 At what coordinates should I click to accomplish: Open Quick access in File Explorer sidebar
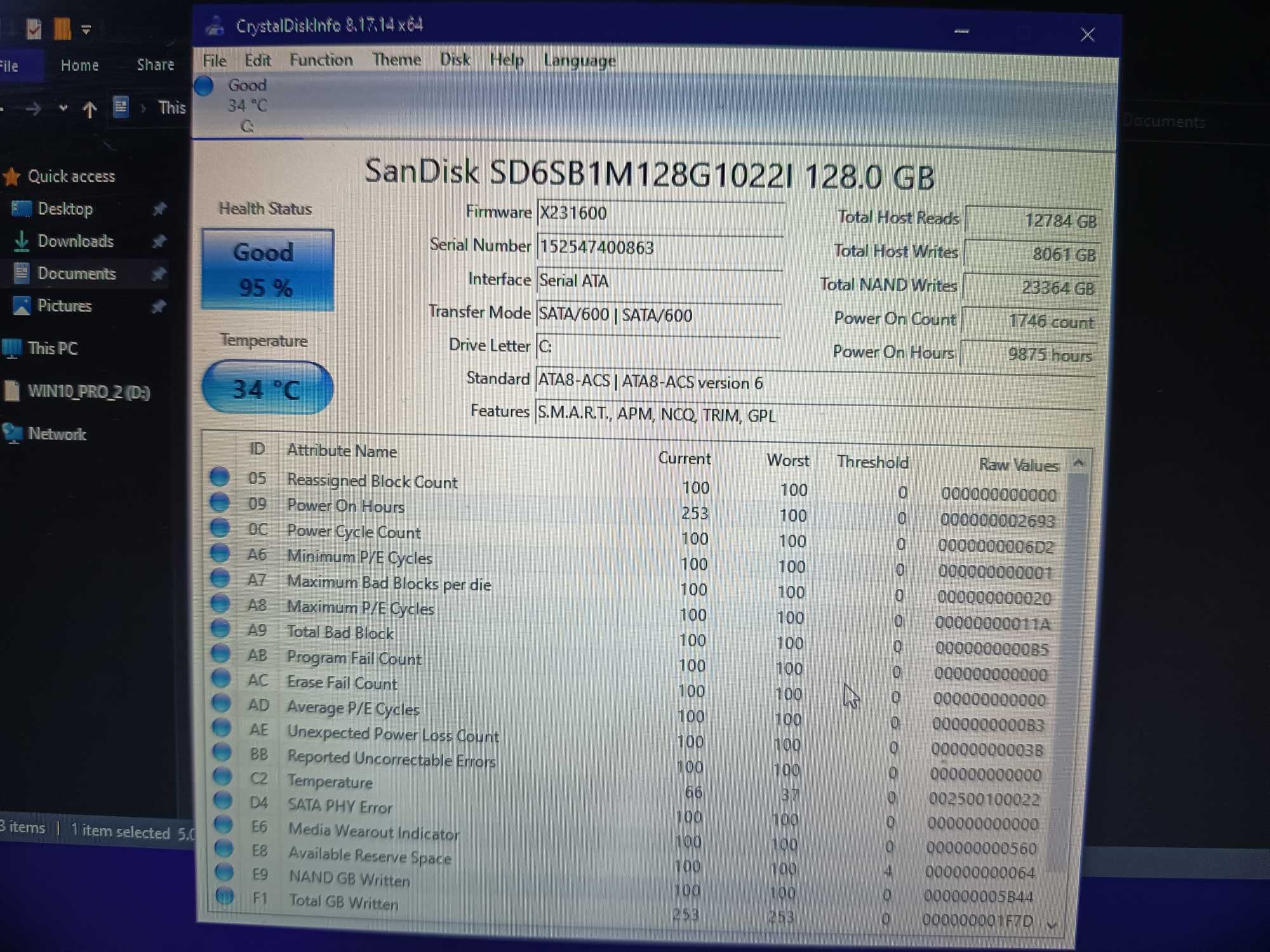pyautogui.click(x=60, y=176)
